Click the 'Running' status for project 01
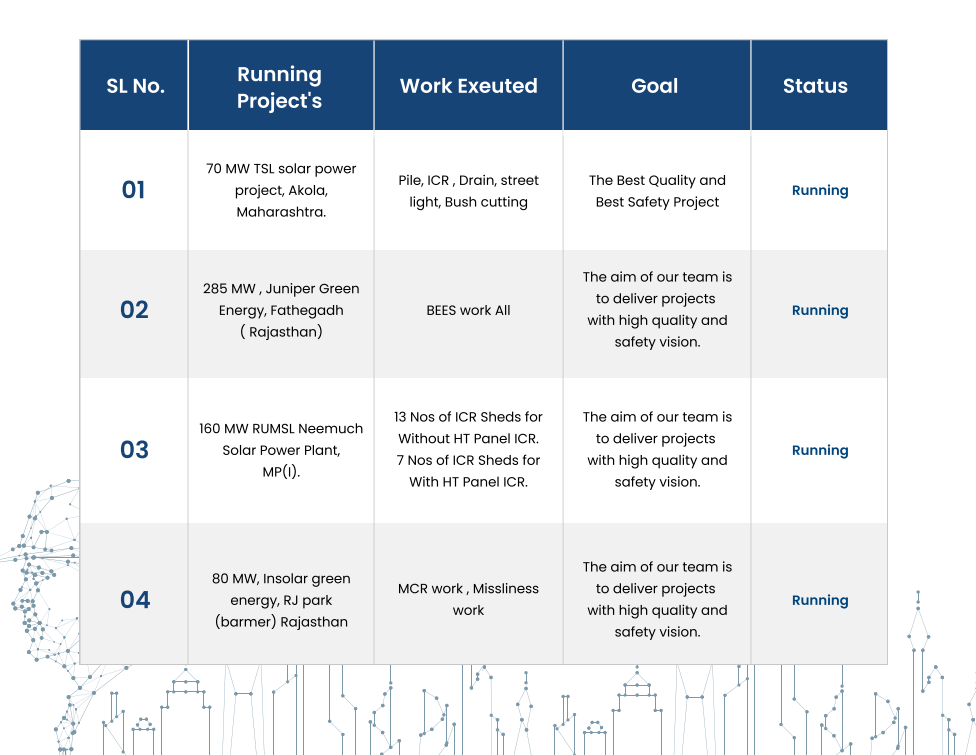The width and height of the screenshot is (976, 755). point(820,190)
